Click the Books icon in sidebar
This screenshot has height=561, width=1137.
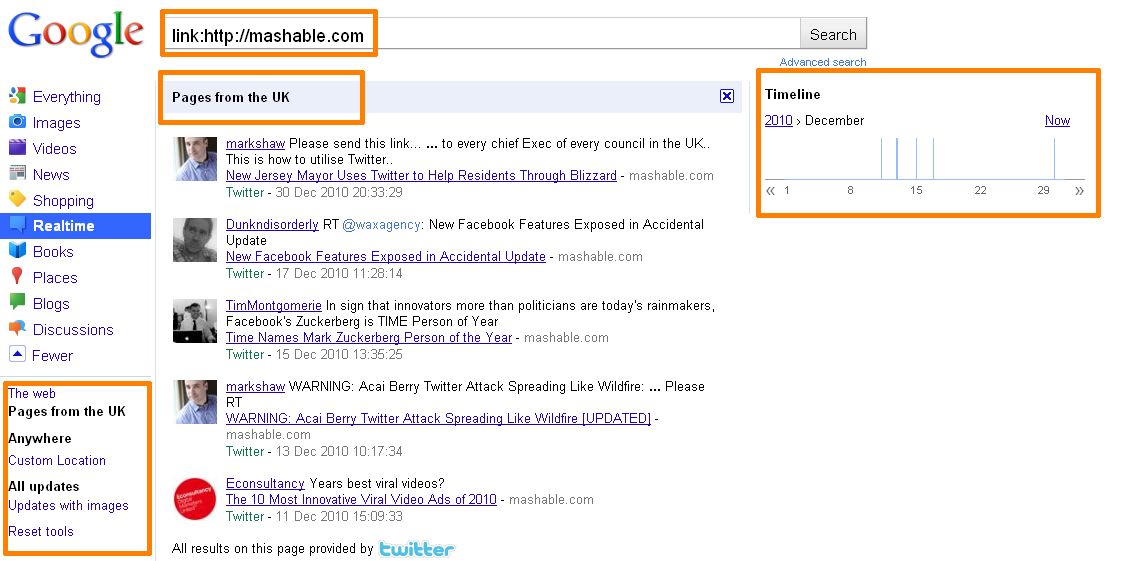[x=17, y=252]
